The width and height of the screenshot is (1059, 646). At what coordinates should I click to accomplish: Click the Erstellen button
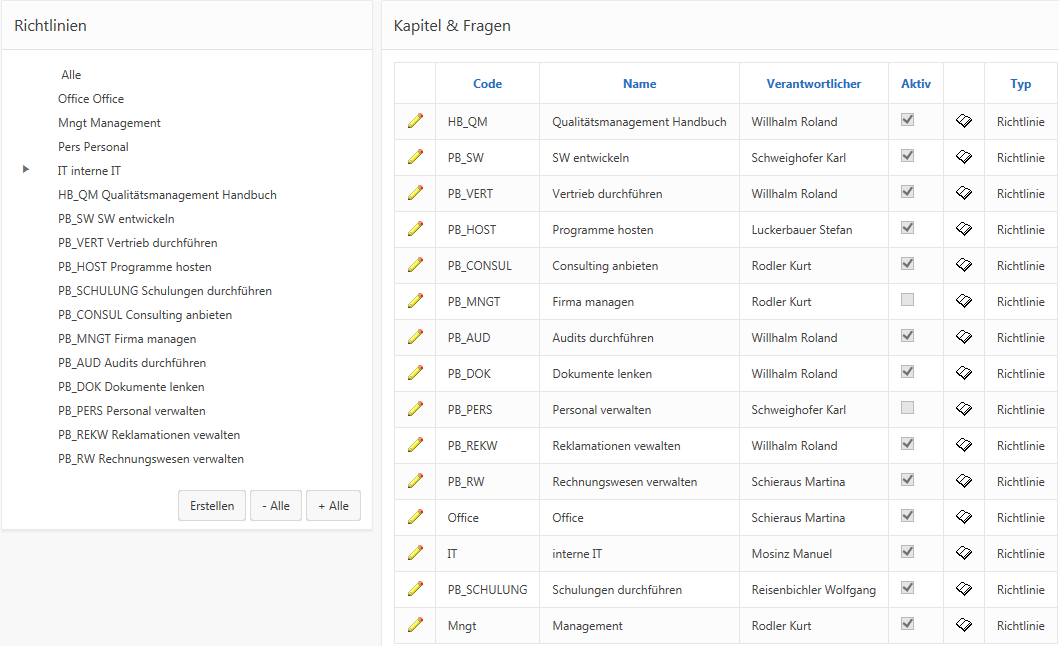212,506
